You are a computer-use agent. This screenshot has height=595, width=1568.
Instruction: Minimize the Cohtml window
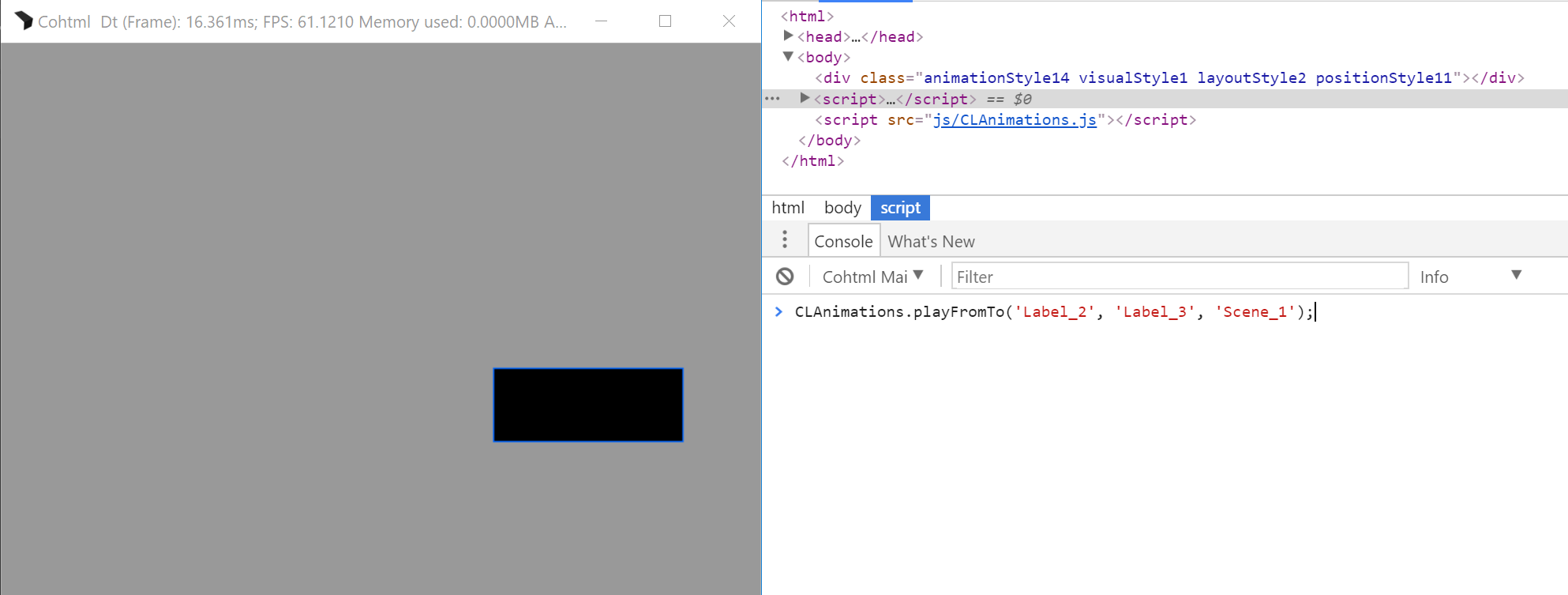[602, 21]
